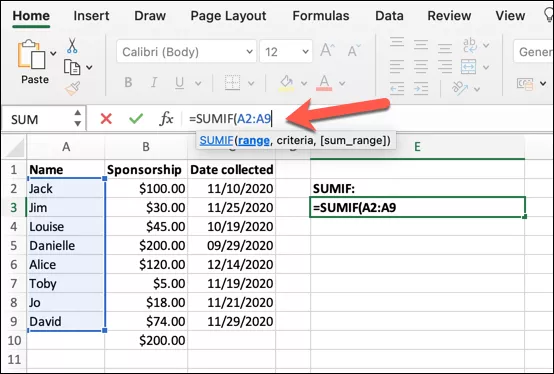Cancel formula entry with red X

point(106,119)
